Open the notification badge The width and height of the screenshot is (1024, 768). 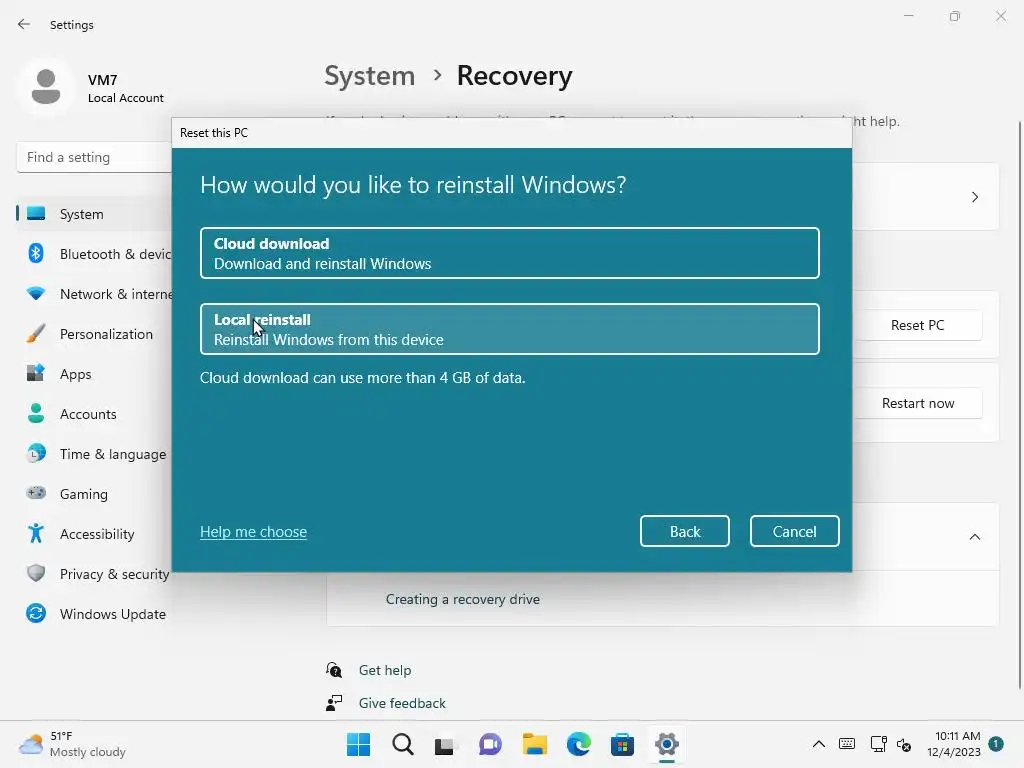[996, 743]
